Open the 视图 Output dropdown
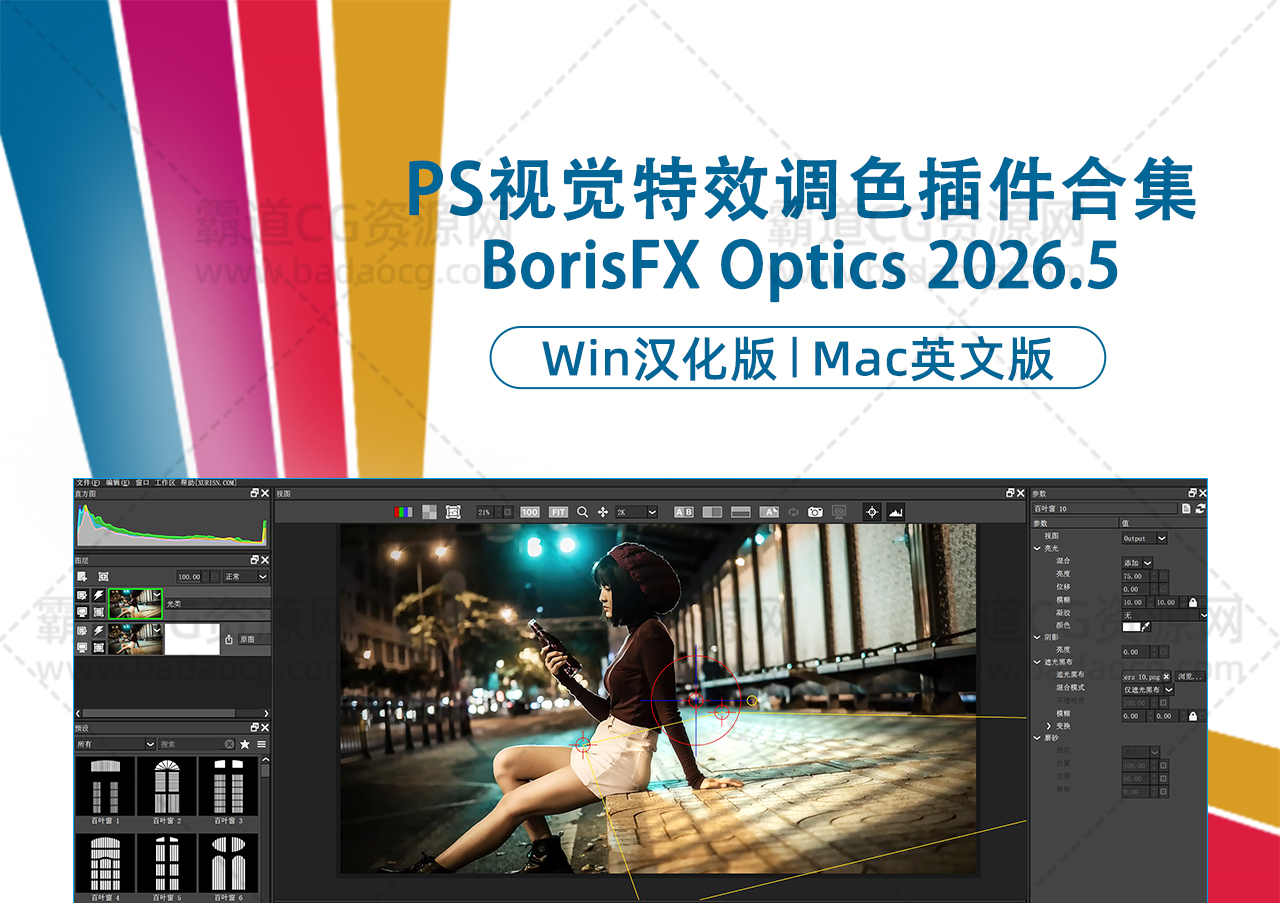The image size is (1280, 903). [1144, 538]
